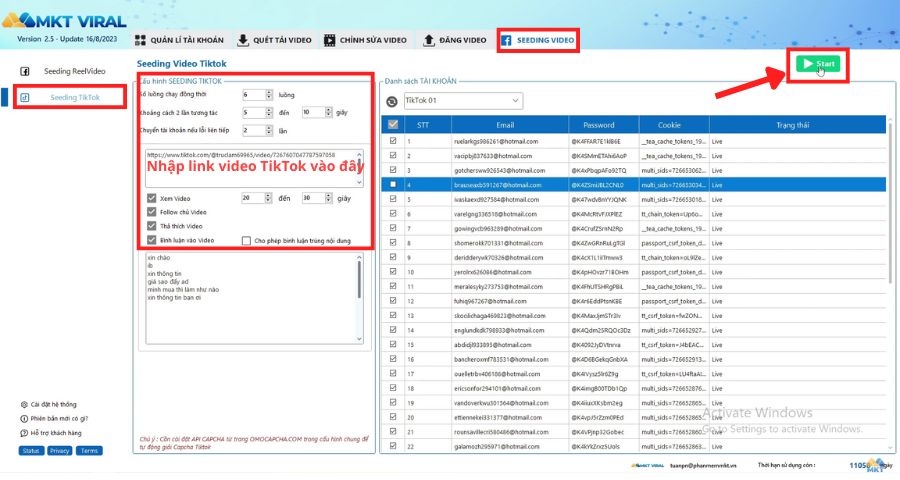Click the Số luồng chạy đồng thời number field

tap(253, 95)
